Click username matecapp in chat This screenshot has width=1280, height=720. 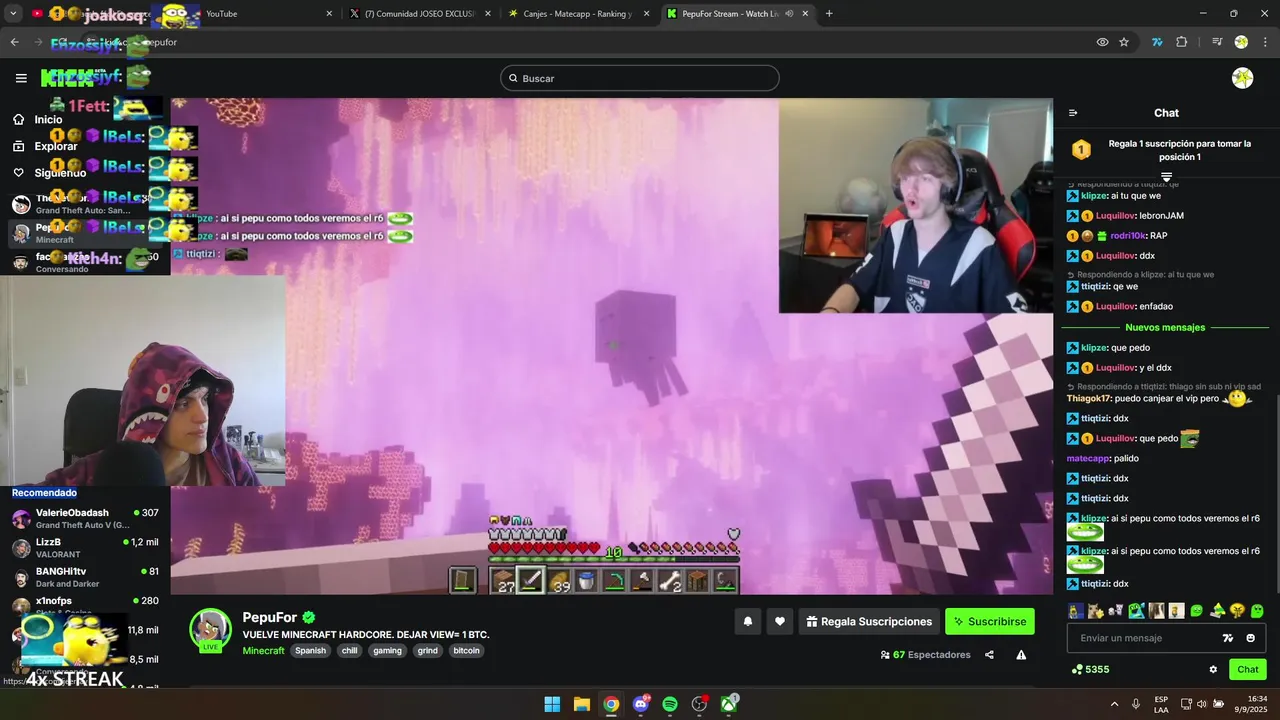1089,458
